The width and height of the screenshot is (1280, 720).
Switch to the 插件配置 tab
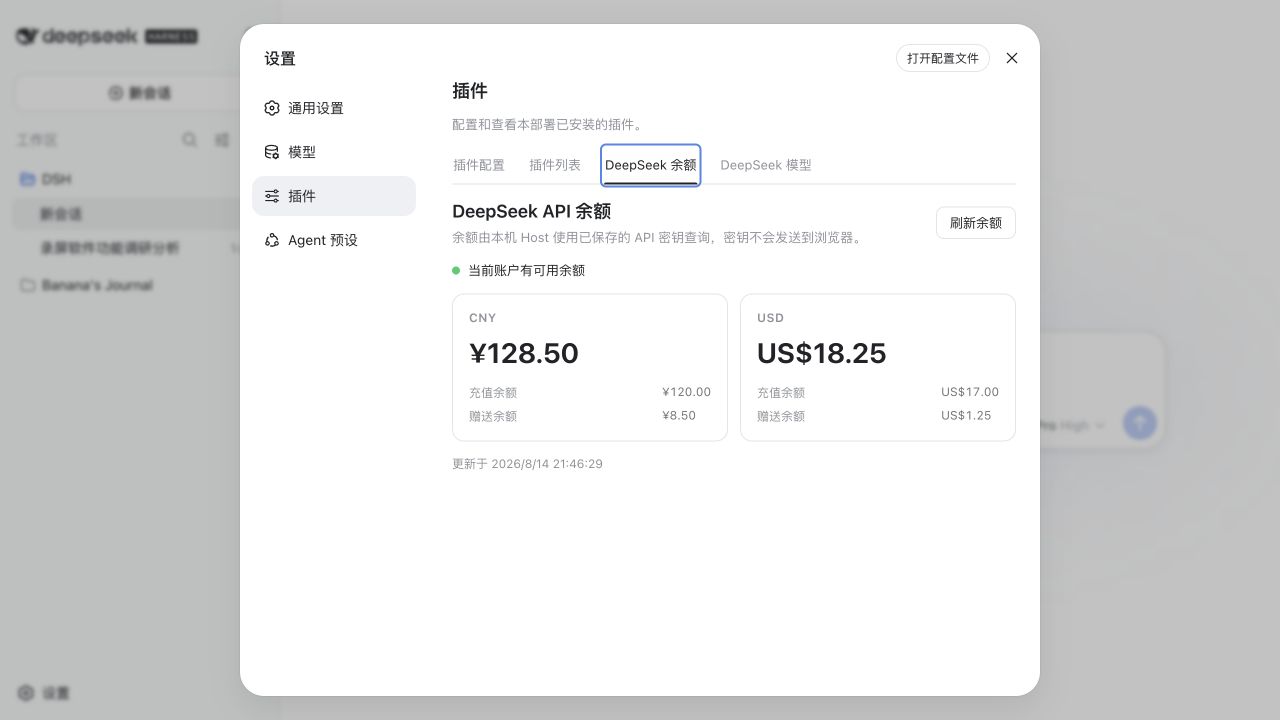pos(479,165)
